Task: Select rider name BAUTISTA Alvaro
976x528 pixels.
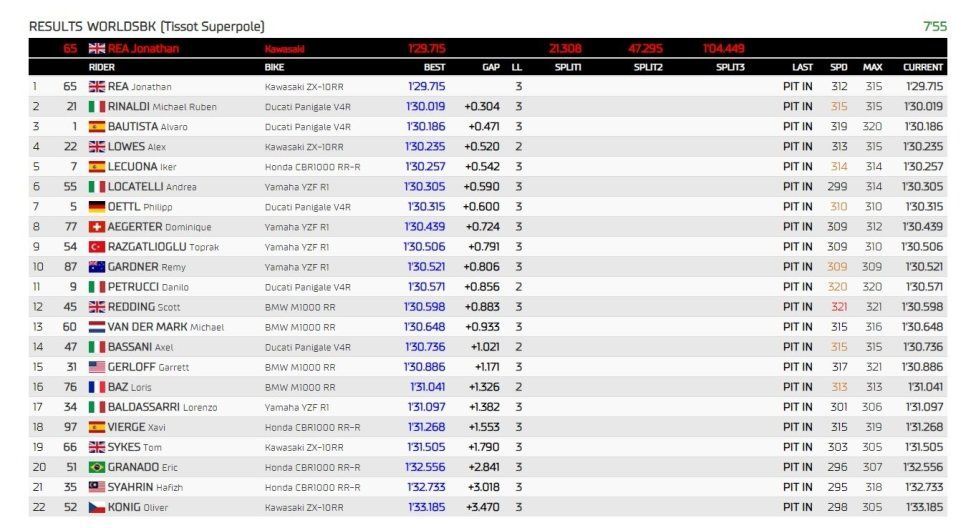Action: point(148,126)
